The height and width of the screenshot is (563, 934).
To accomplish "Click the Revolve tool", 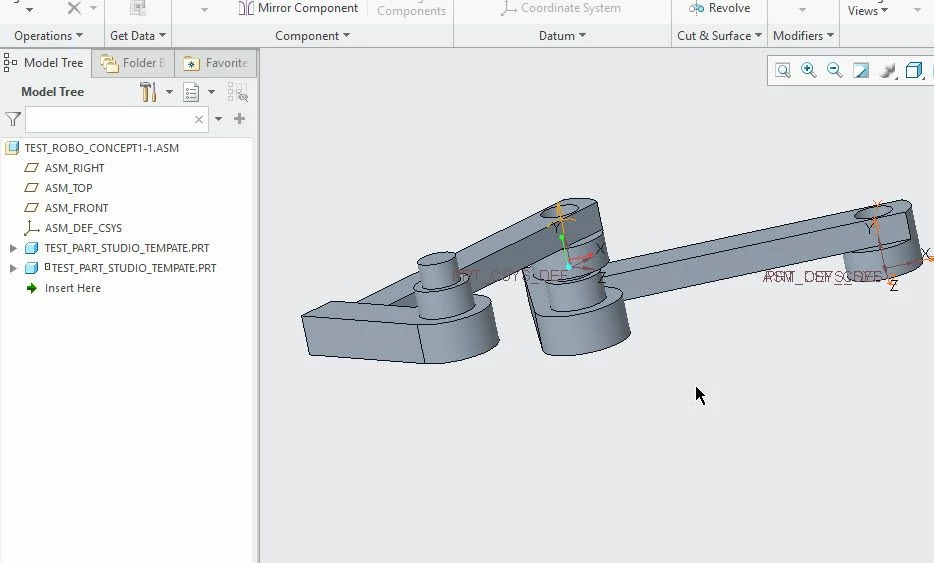I will (x=720, y=8).
